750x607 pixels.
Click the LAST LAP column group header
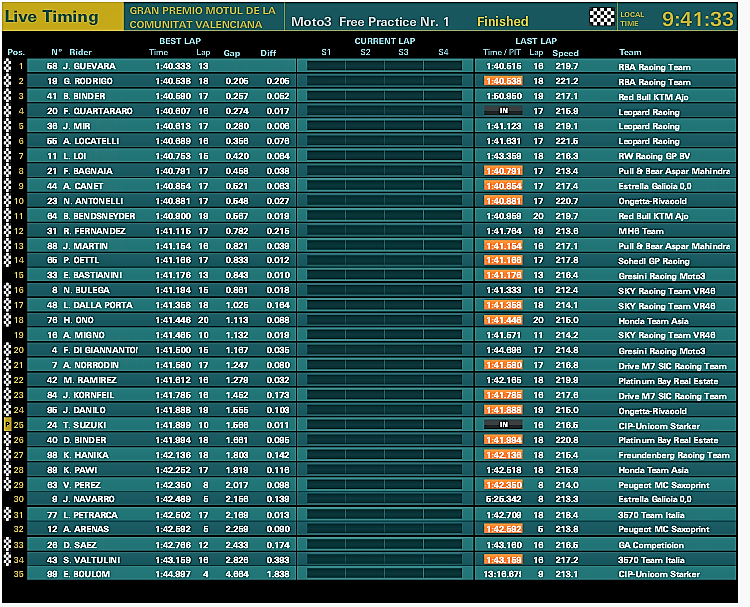[x=536, y=41]
